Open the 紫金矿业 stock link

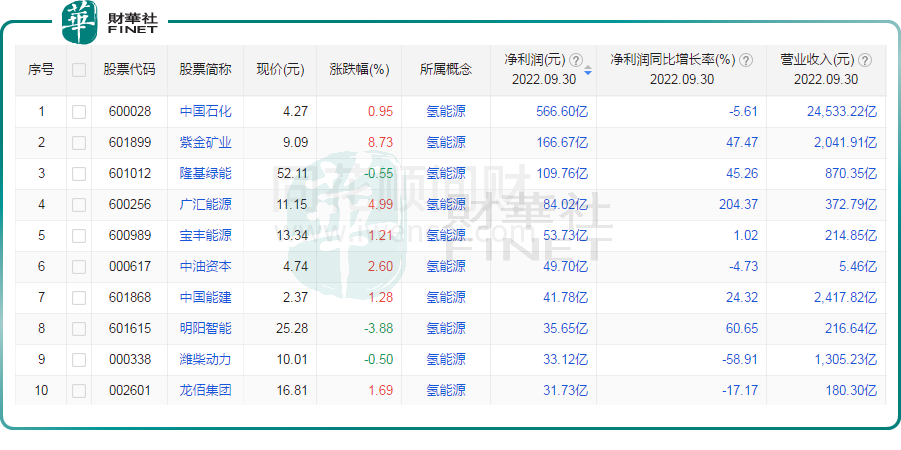206,142
